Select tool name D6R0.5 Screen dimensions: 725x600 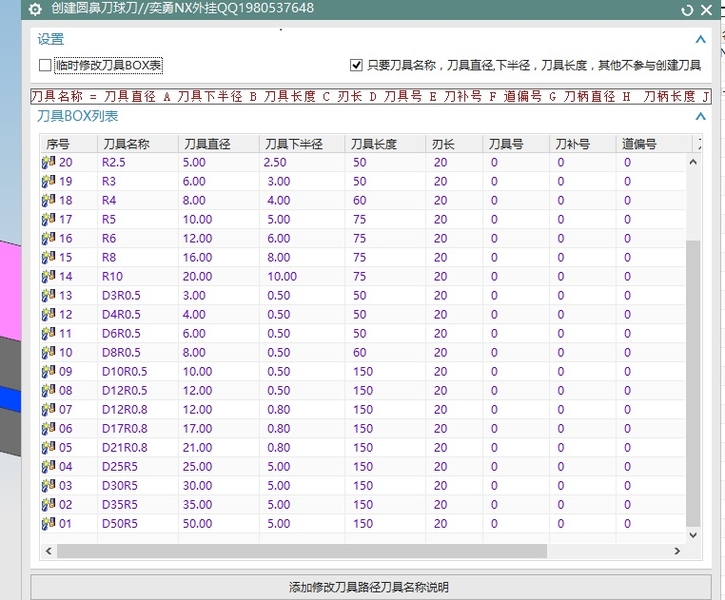[x=121, y=333]
